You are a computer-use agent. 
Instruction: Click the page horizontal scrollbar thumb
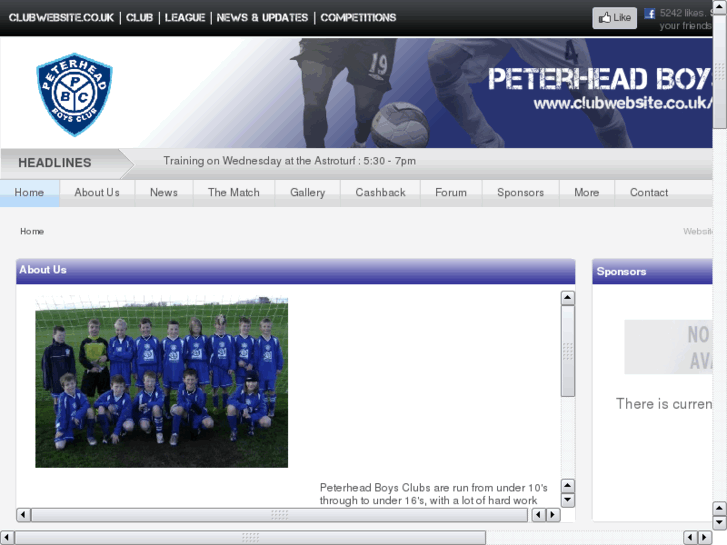pyautogui.click(x=250, y=538)
